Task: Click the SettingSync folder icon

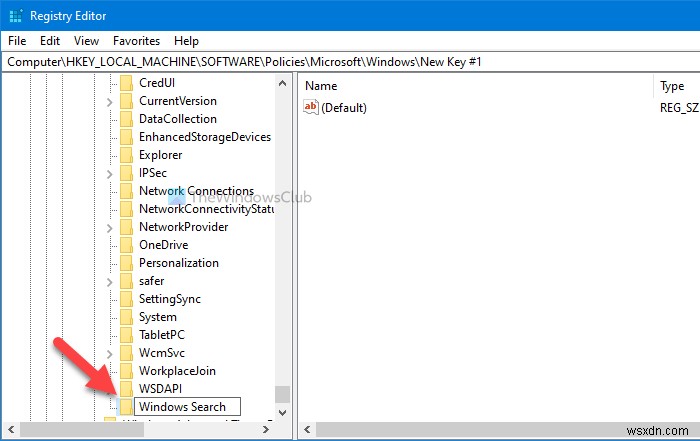Action: 126,299
